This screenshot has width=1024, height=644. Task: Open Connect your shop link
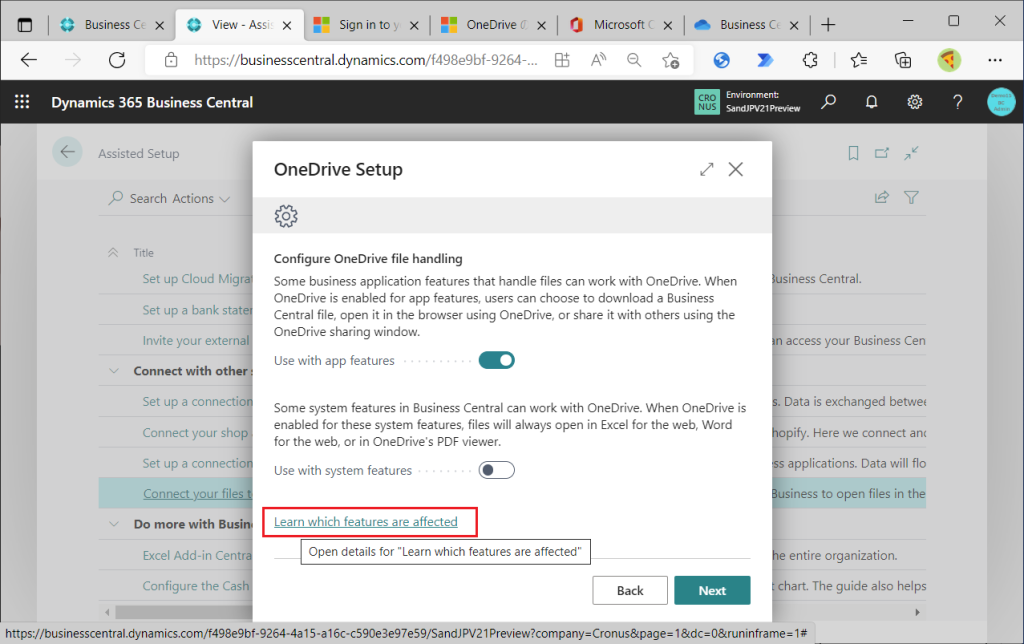pyautogui.click(x=195, y=432)
